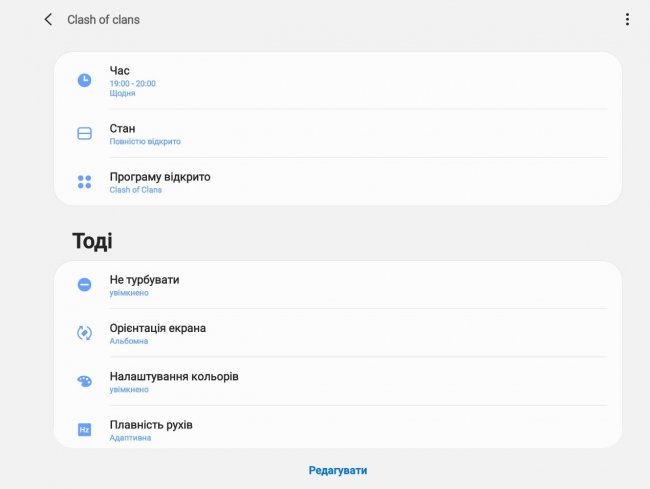The image size is (650, 489).
Task: Tap the Орієнтація екрана rotation icon
Action: 85,333
